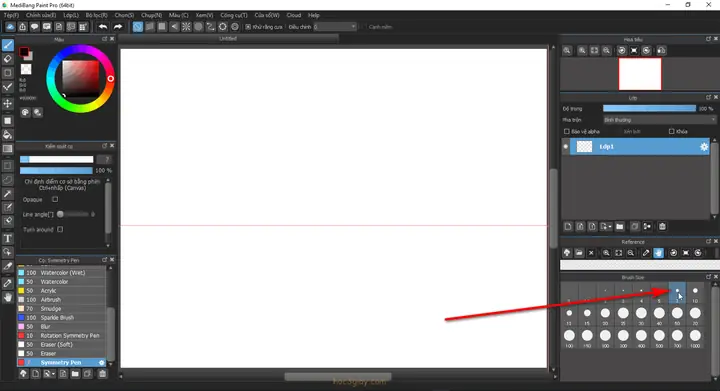Click the Undo arrow in toolbar
This screenshot has height=391, width=720.
[103, 27]
